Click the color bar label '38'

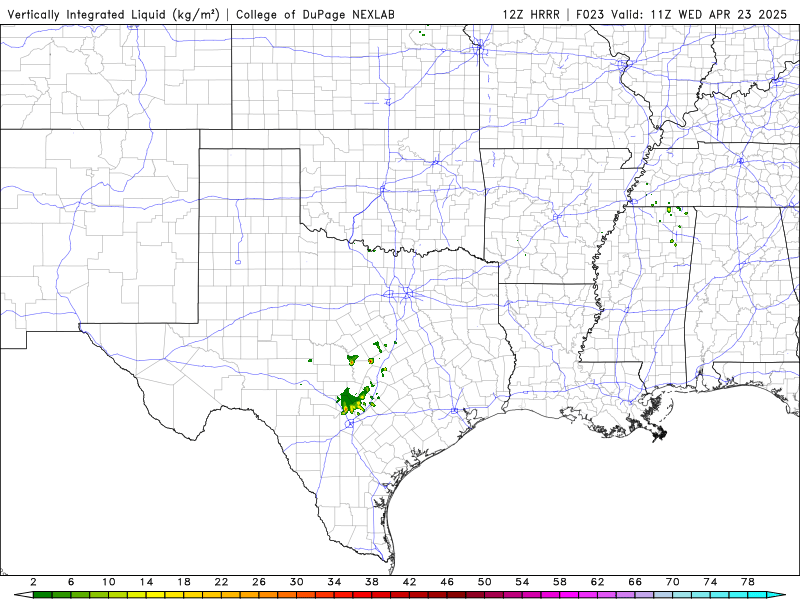click(372, 582)
